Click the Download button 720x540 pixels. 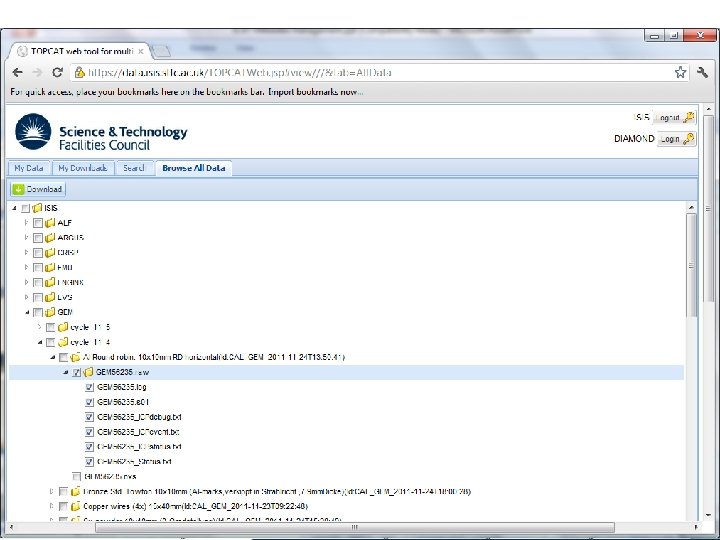pyautogui.click(x=38, y=189)
